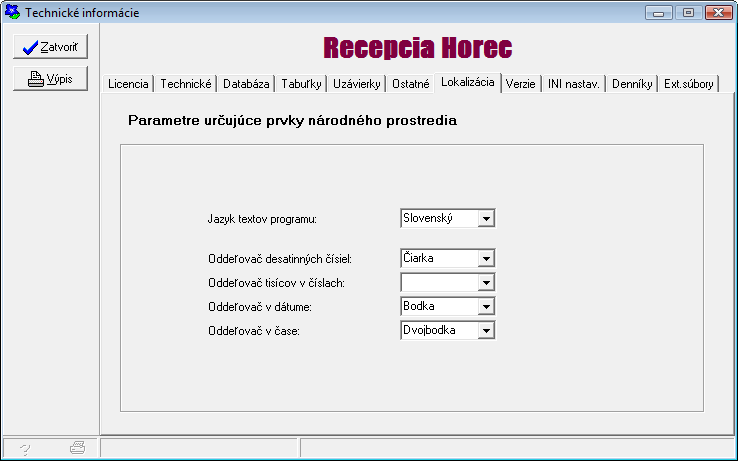Click the application icon in title bar

coord(12,13)
